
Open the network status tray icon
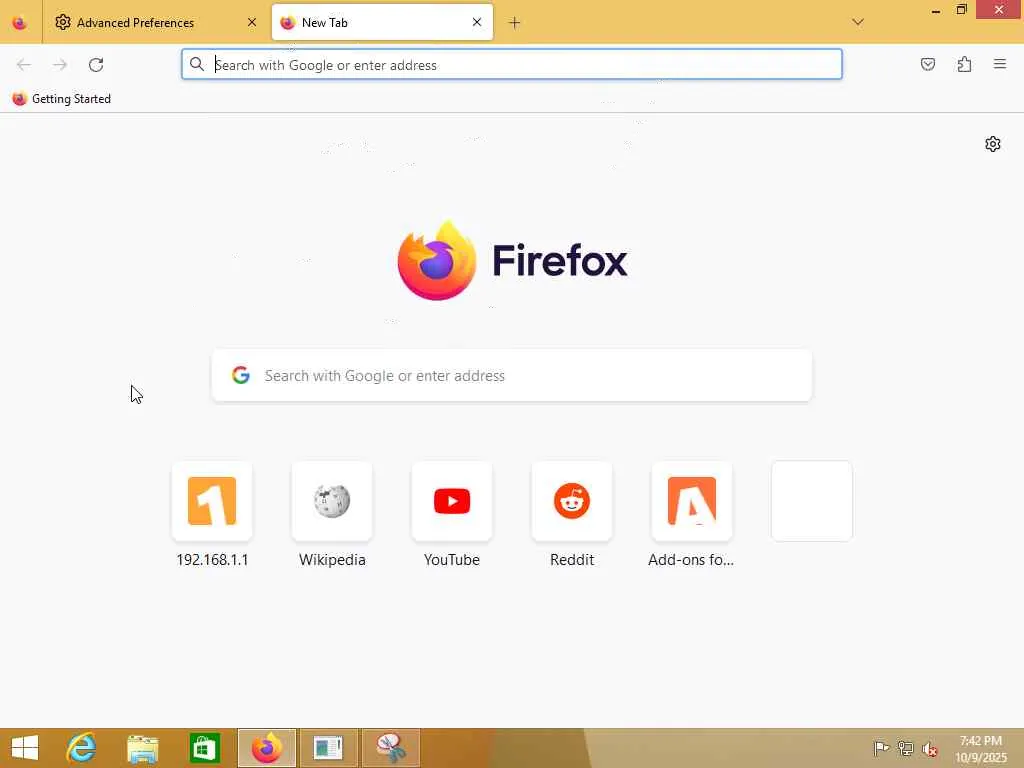tap(905, 748)
